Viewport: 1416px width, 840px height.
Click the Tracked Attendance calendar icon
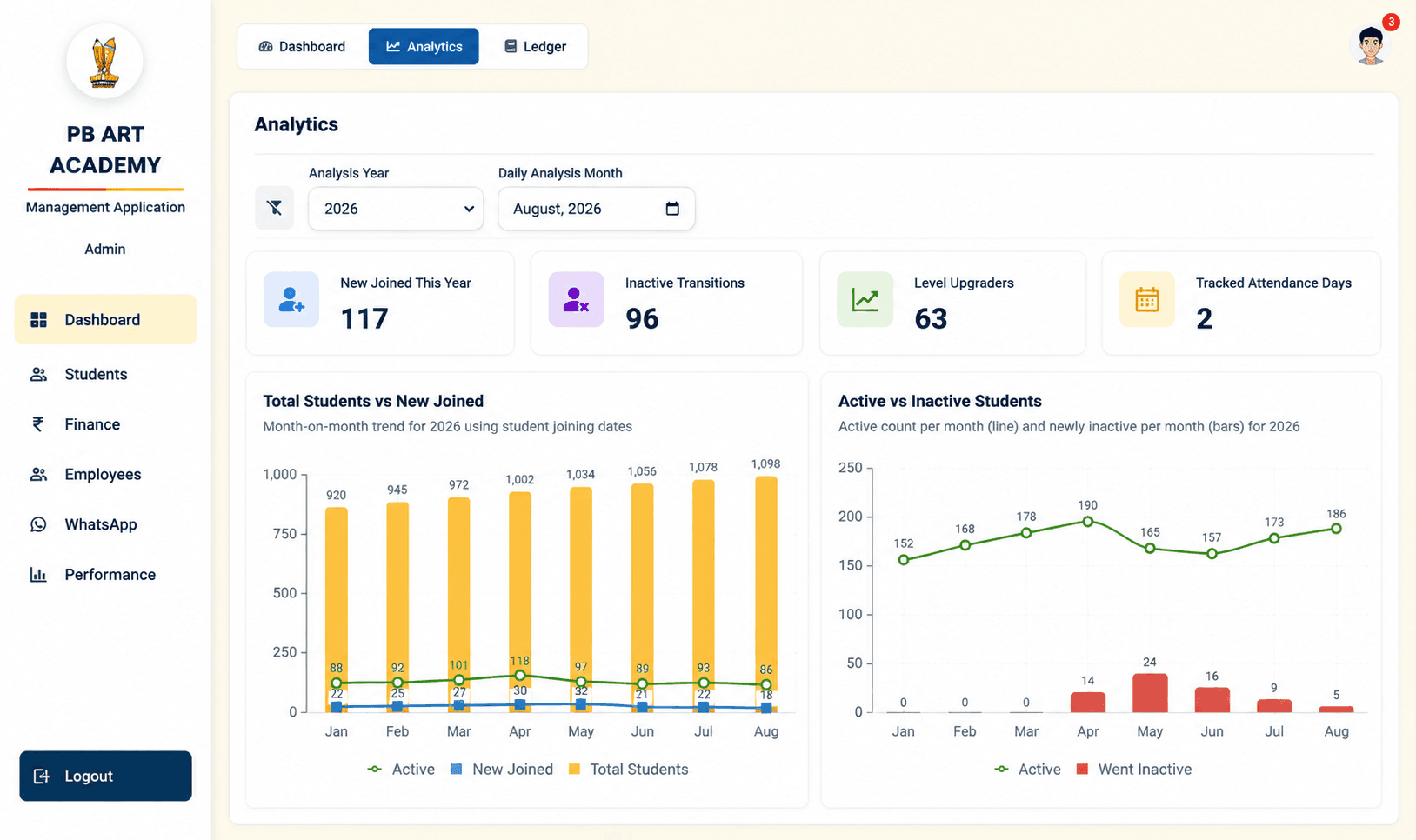1147,299
